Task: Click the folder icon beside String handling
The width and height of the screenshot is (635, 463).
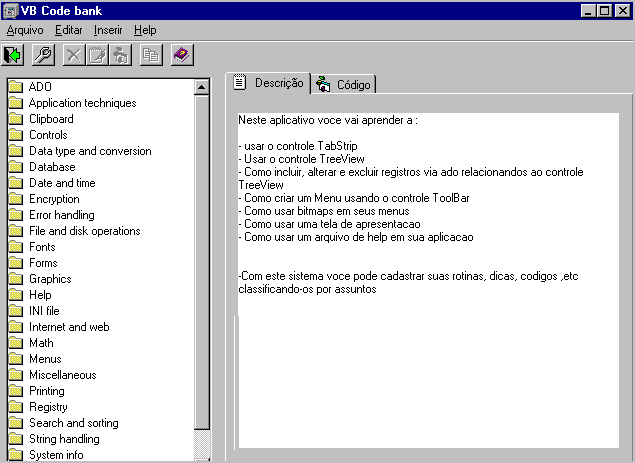Action: (16, 439)
